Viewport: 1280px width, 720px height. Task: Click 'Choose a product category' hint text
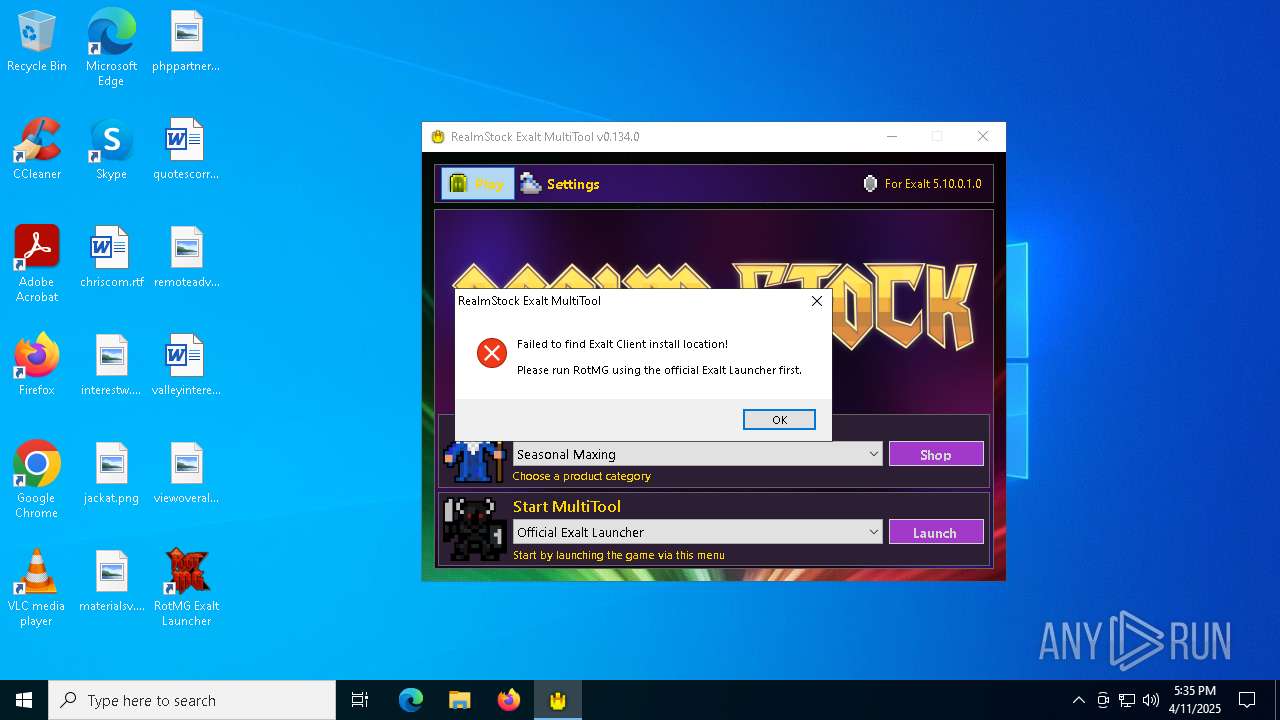point(582,476)
